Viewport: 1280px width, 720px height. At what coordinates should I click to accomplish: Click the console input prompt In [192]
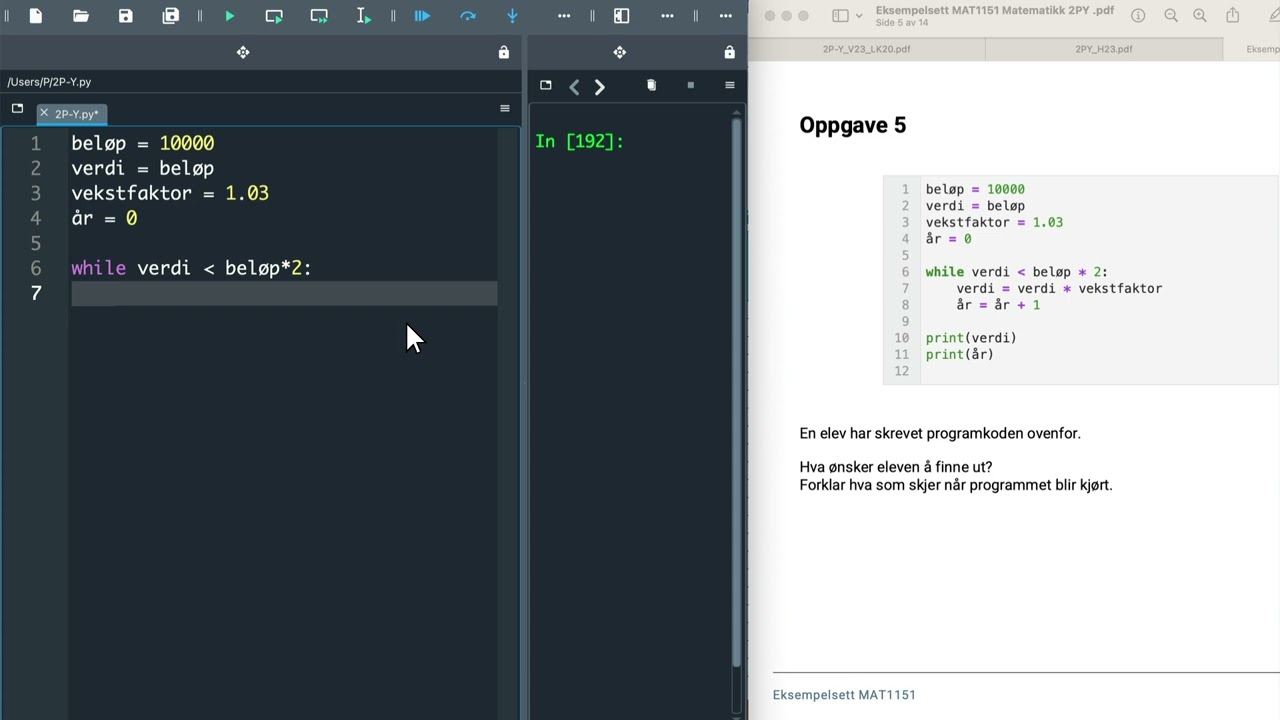click(x=579, y=141)
